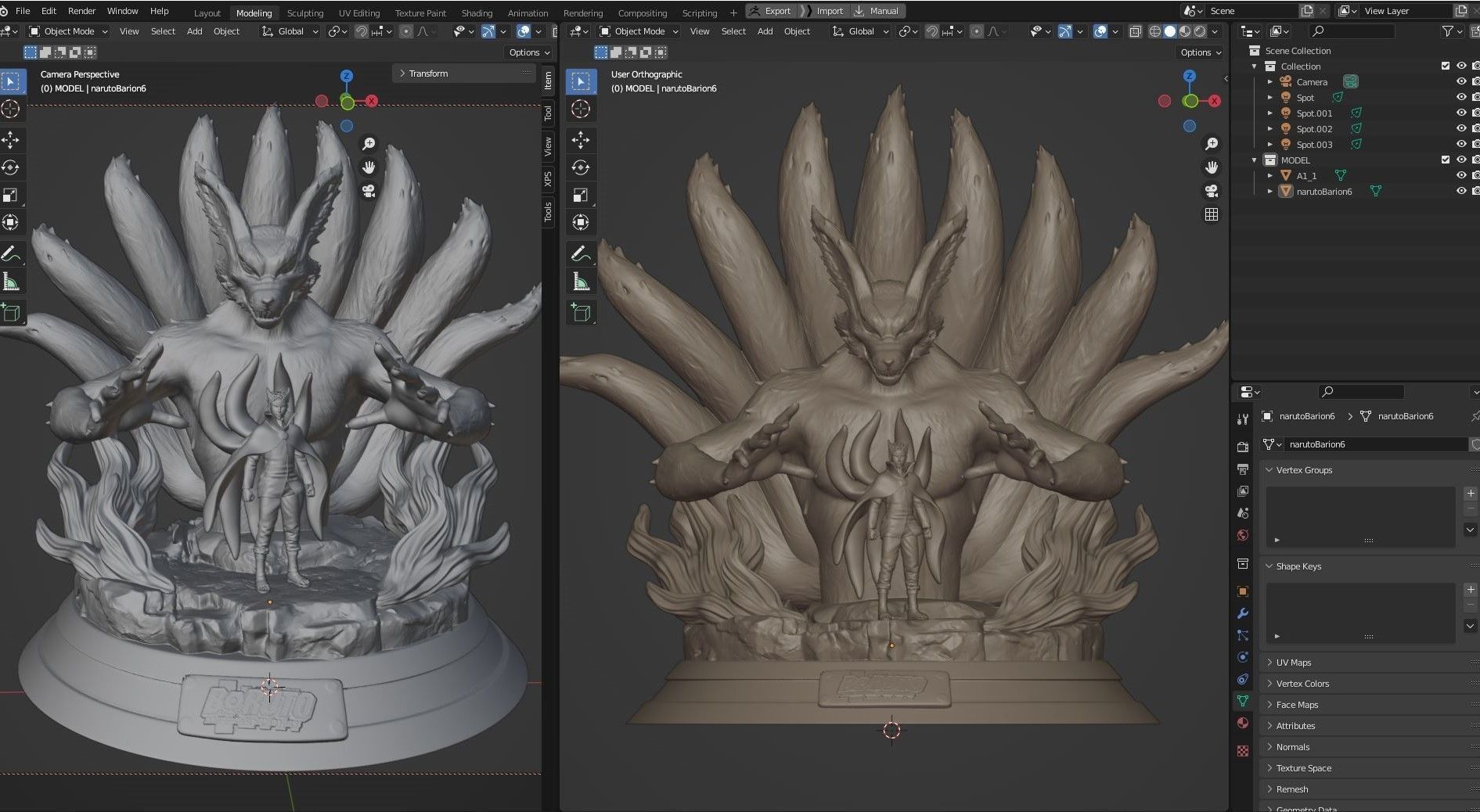Viewport: 1480px width, 812px height.
Task: Click the zoom magnifier in right viewport
Action: click(x=1212, y=144)
